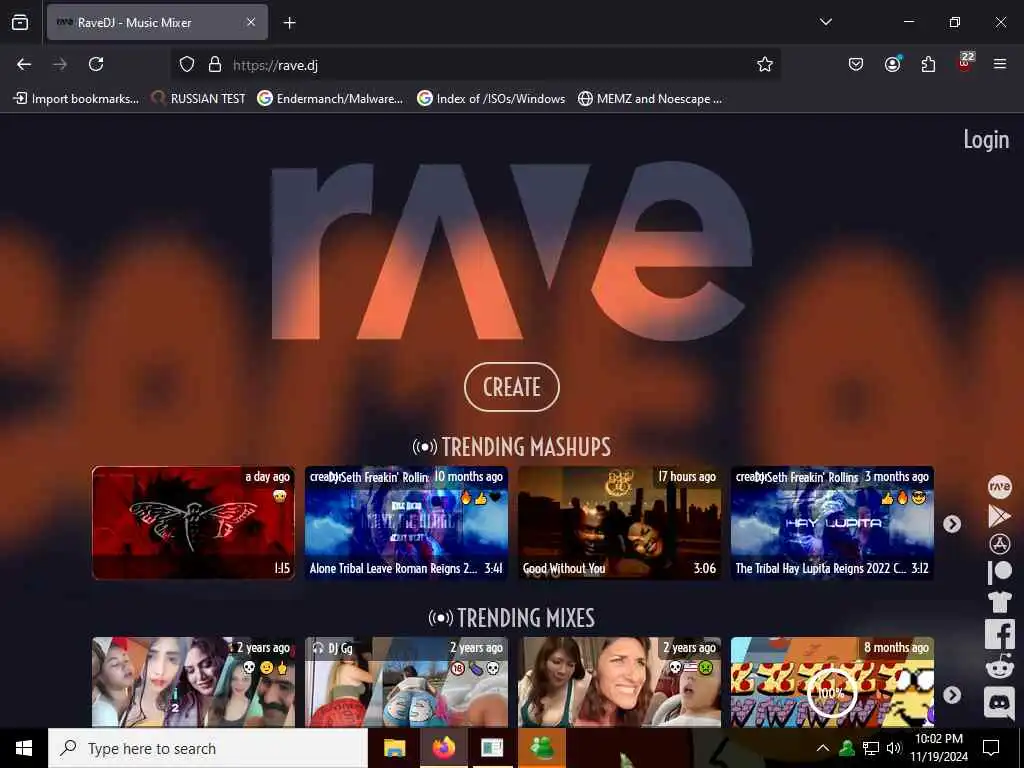Open the Firefox View button left of tabs
1024x768 pixels.
point(20,22)
